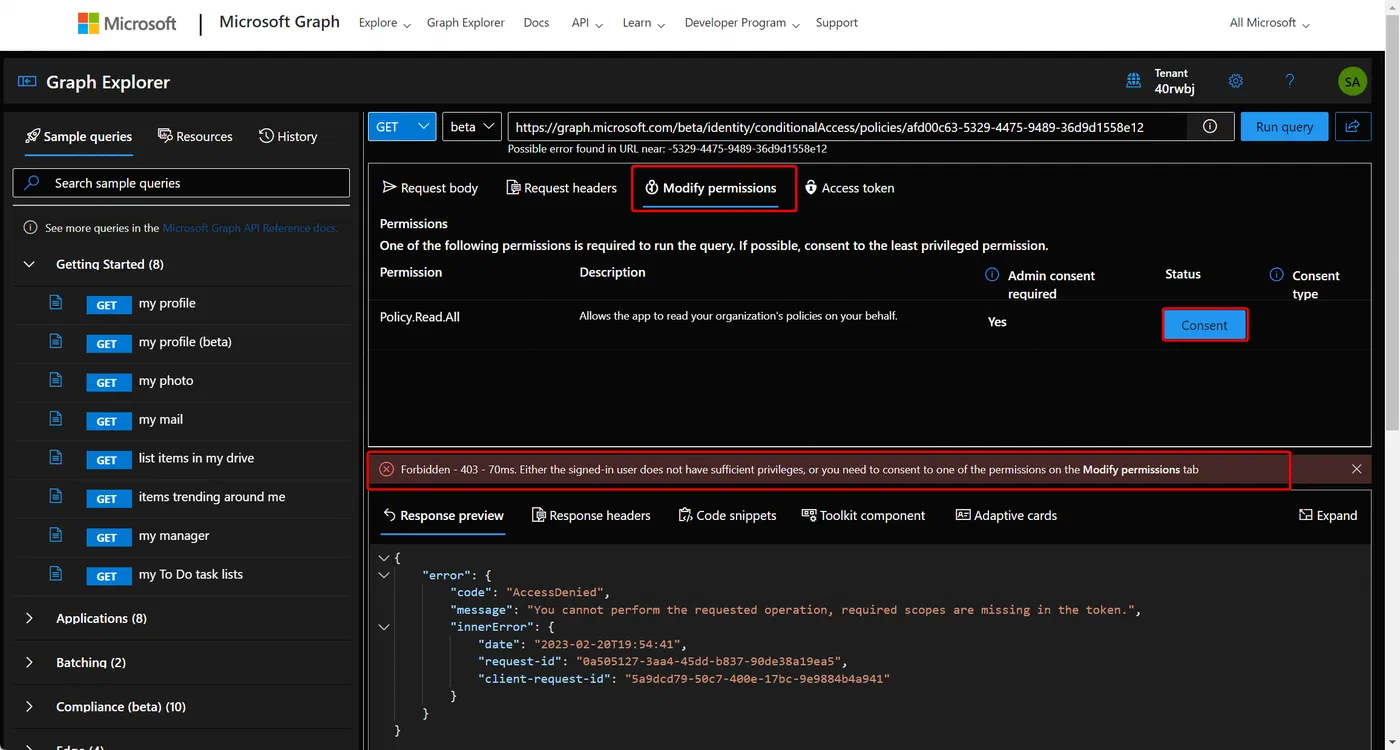
Task: Open the GET method dropdown
Action: 402,127
